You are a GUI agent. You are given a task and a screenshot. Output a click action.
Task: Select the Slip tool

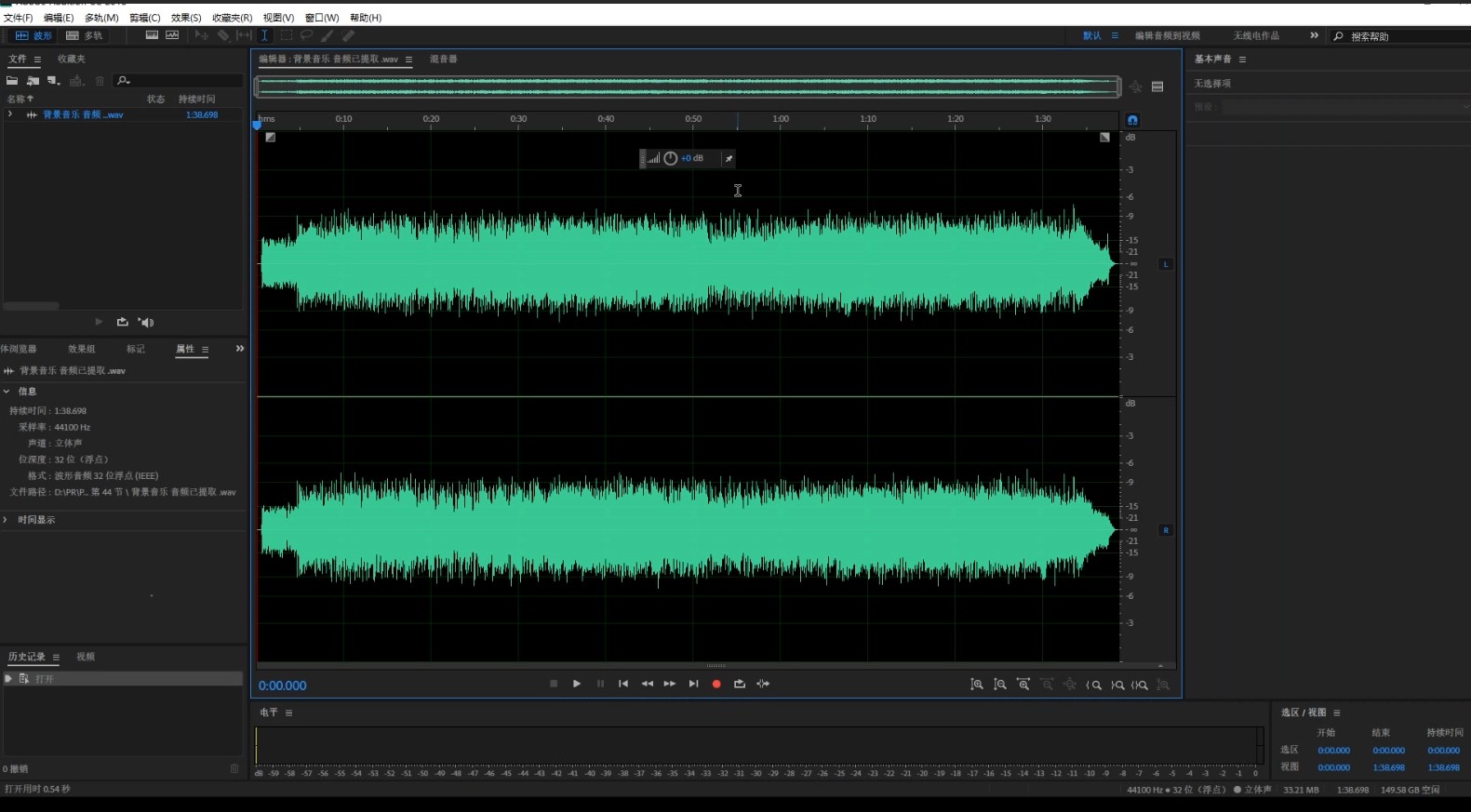click(244, 35)
